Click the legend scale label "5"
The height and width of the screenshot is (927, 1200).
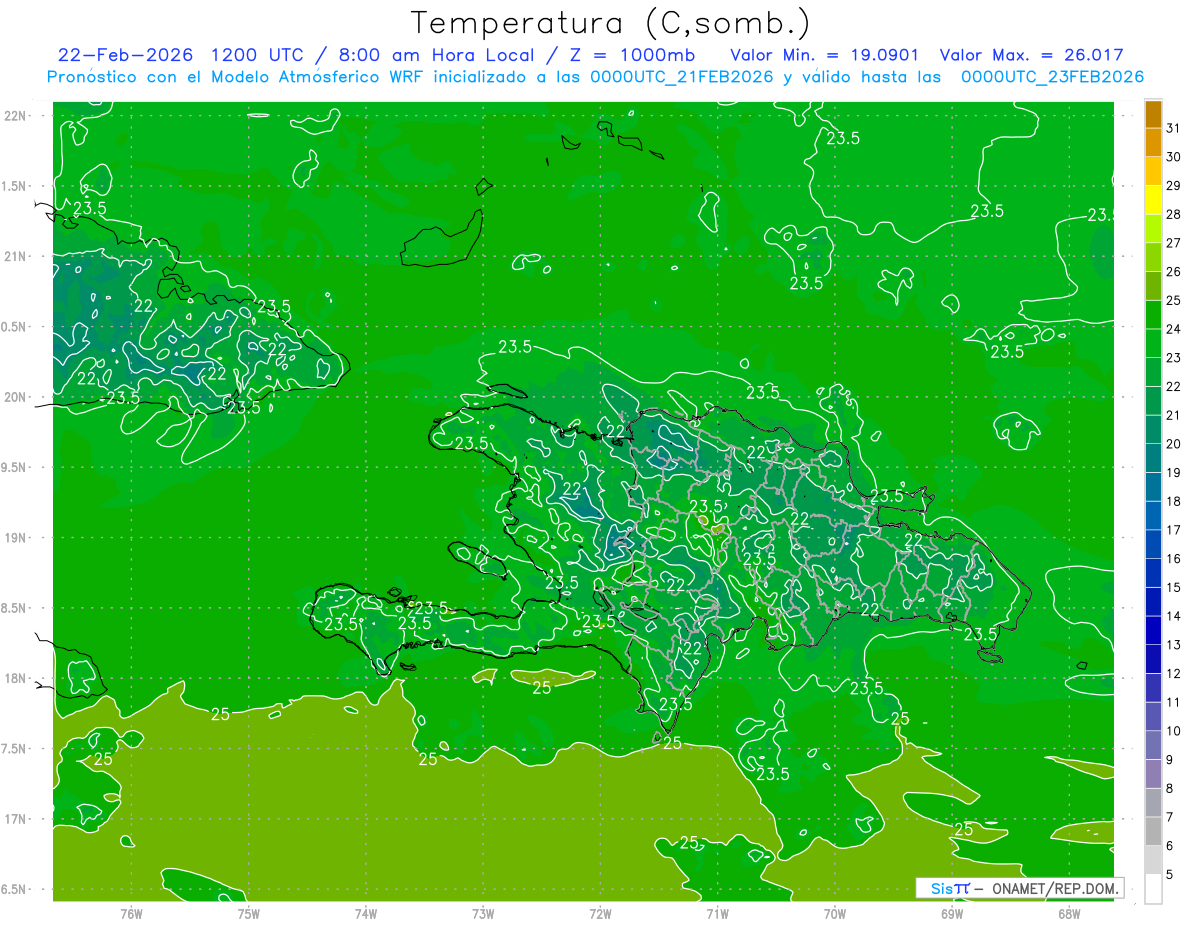coord(1170,875)
